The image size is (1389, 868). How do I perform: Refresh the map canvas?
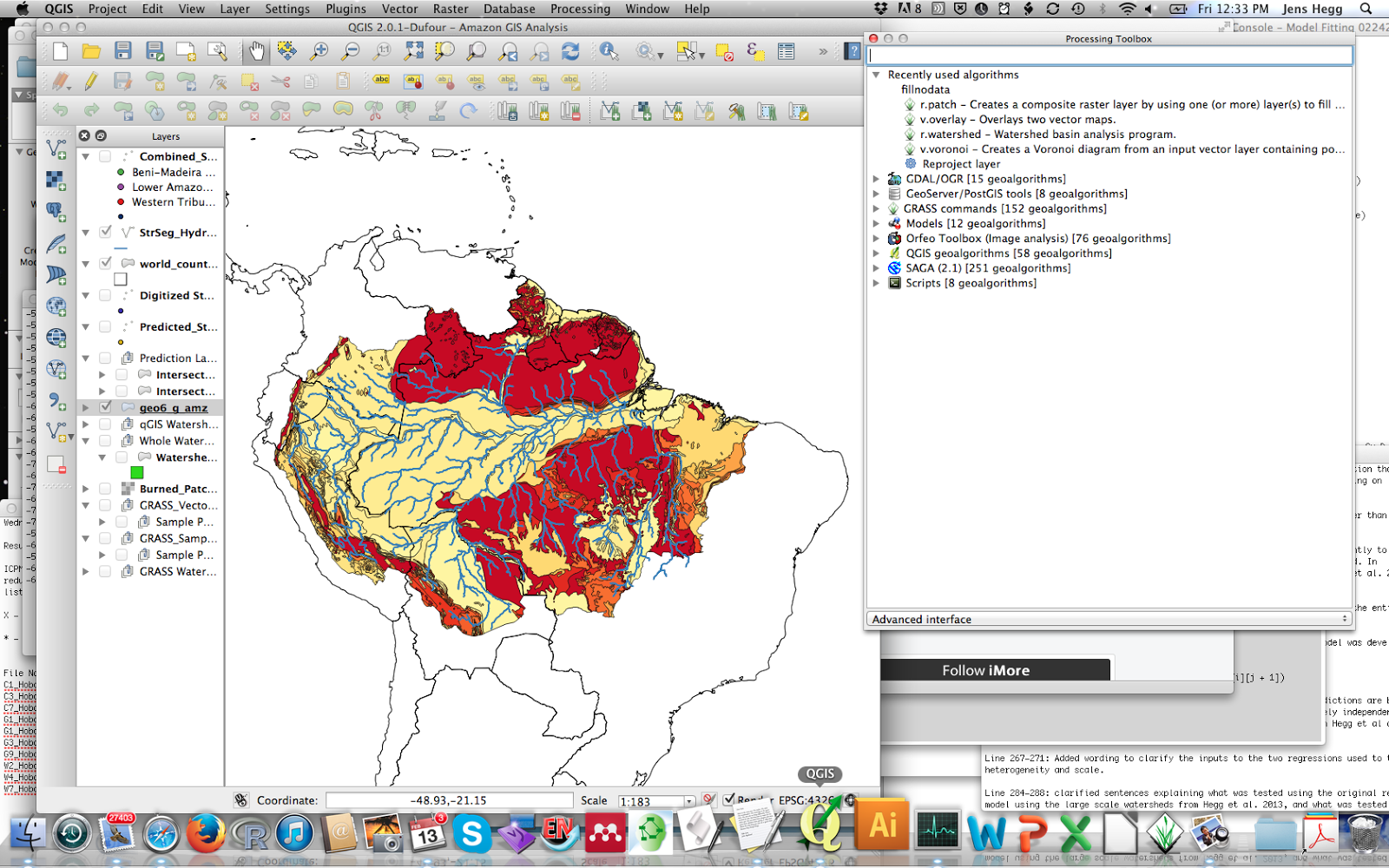click(570, 51)
